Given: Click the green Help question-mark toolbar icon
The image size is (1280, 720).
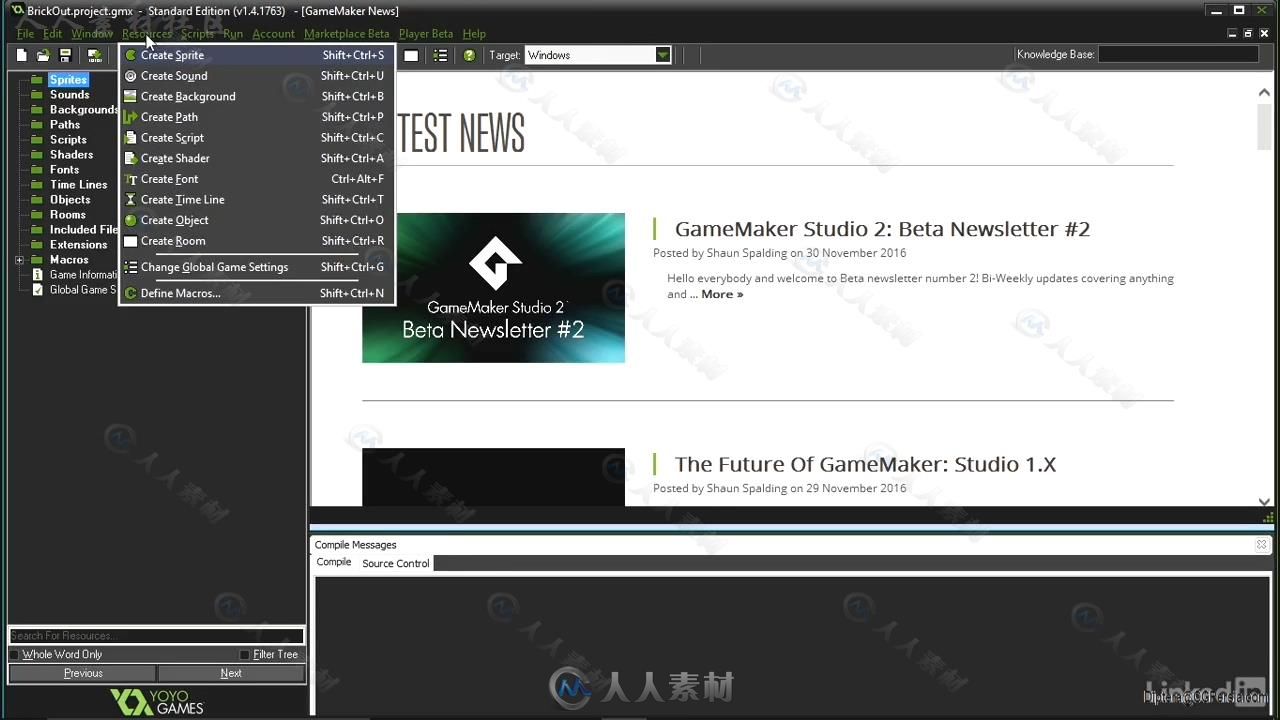Looking at the screenshot, I should 469,55.
